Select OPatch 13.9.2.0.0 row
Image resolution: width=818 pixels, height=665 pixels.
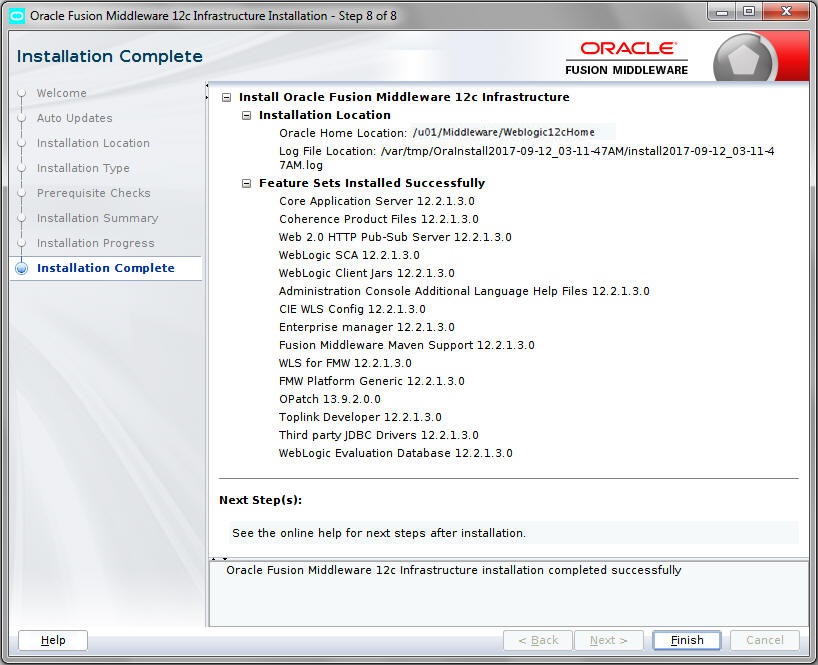[330, 400]
